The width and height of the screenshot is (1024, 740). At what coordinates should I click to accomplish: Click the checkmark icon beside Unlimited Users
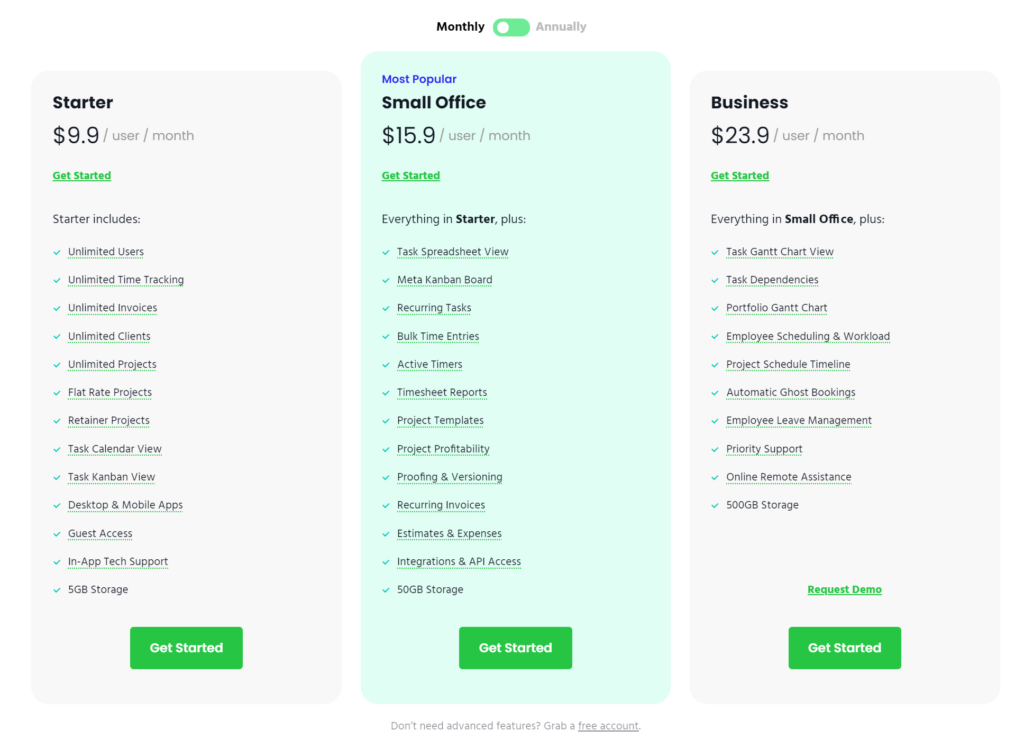click(x=56, y=252)
